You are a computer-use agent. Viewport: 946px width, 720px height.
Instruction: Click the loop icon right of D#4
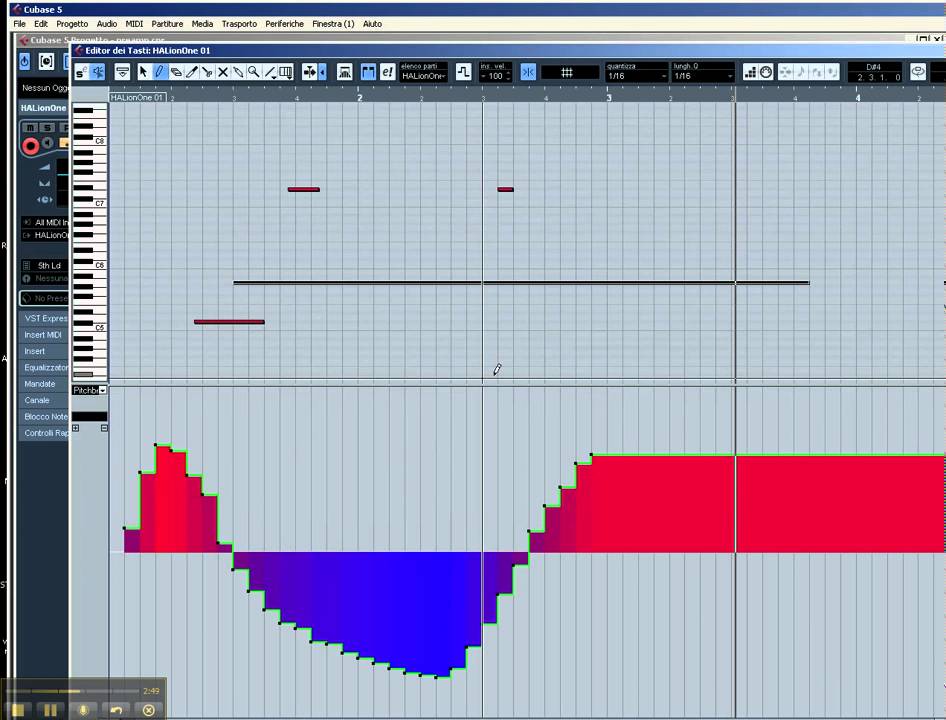(x=918, y=72)
